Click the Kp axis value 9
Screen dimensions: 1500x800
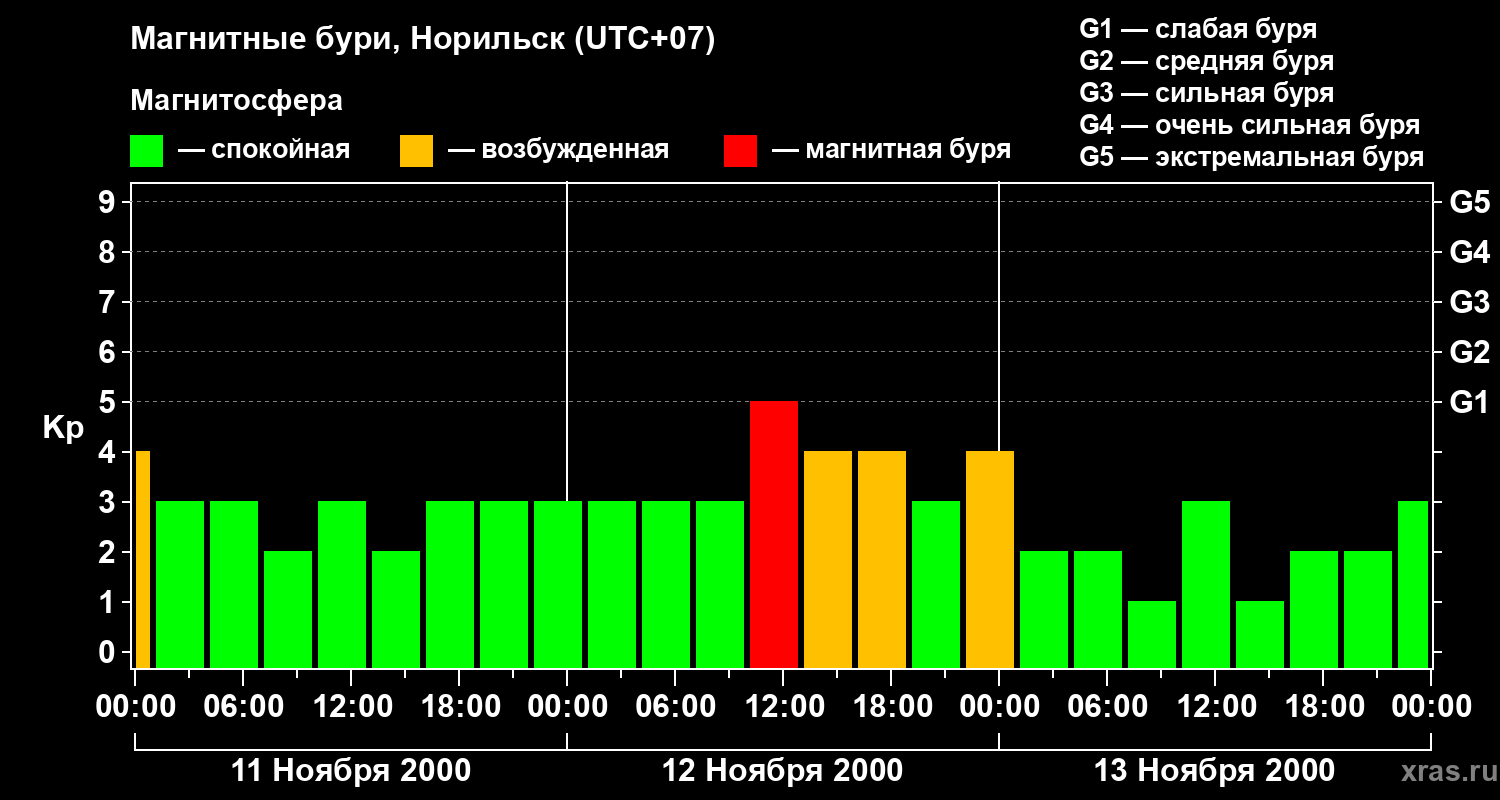[x=108, y=203]
